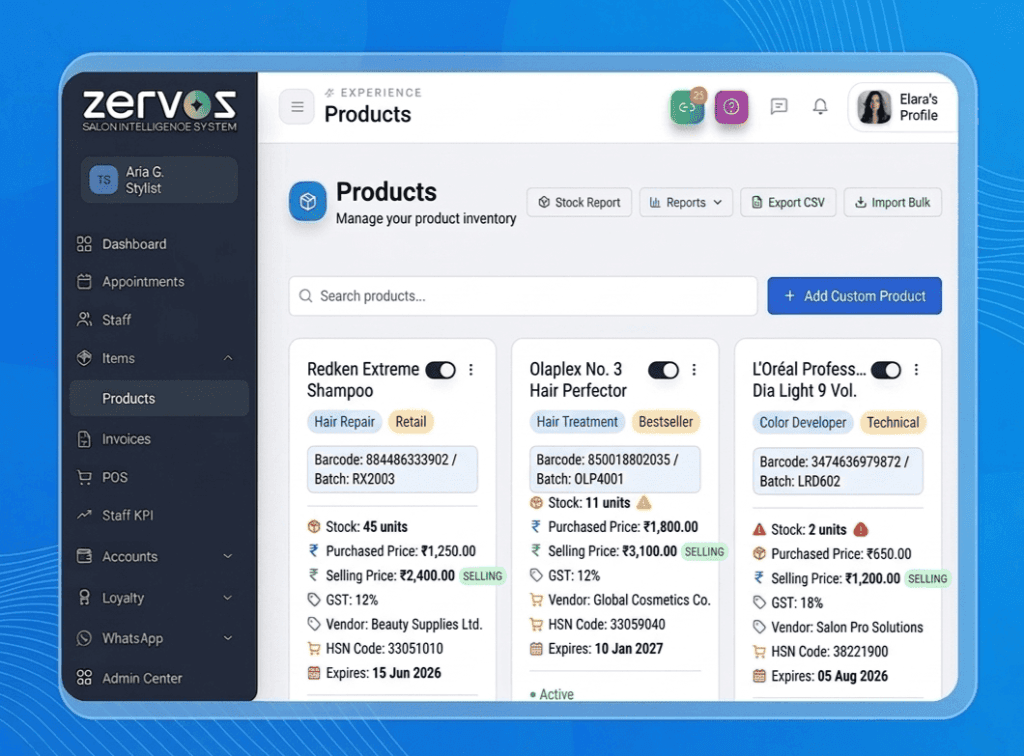
Task: Toggle the Olaplex No. 3 product switch
Action: point(663,370)
